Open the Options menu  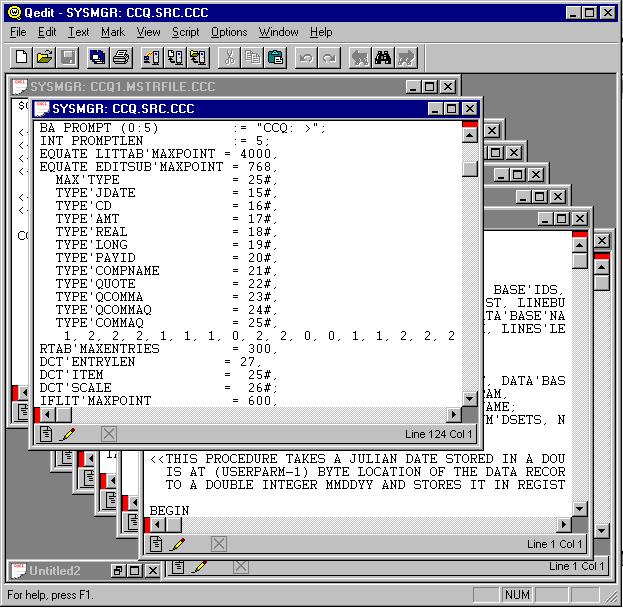pos(229,32)
